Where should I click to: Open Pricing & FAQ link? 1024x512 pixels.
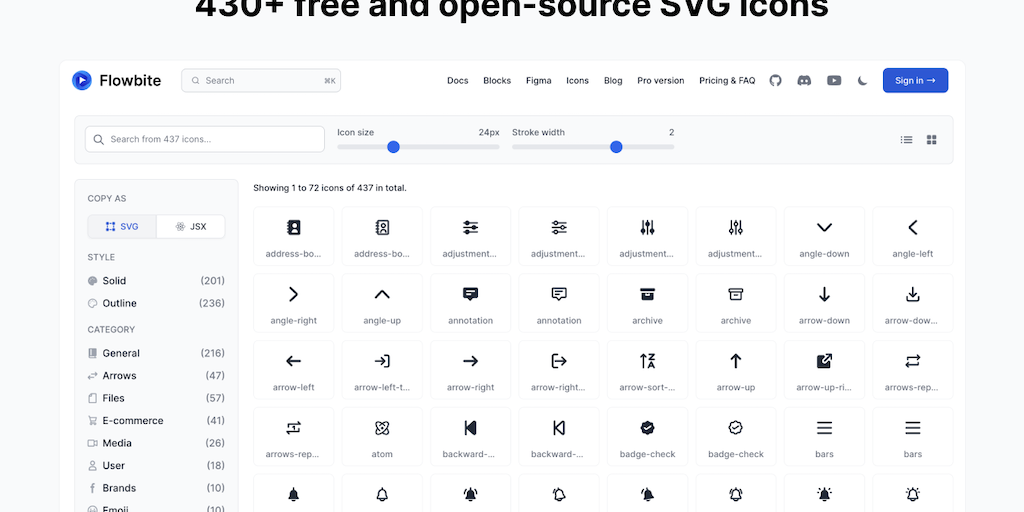tap(727, 80)
